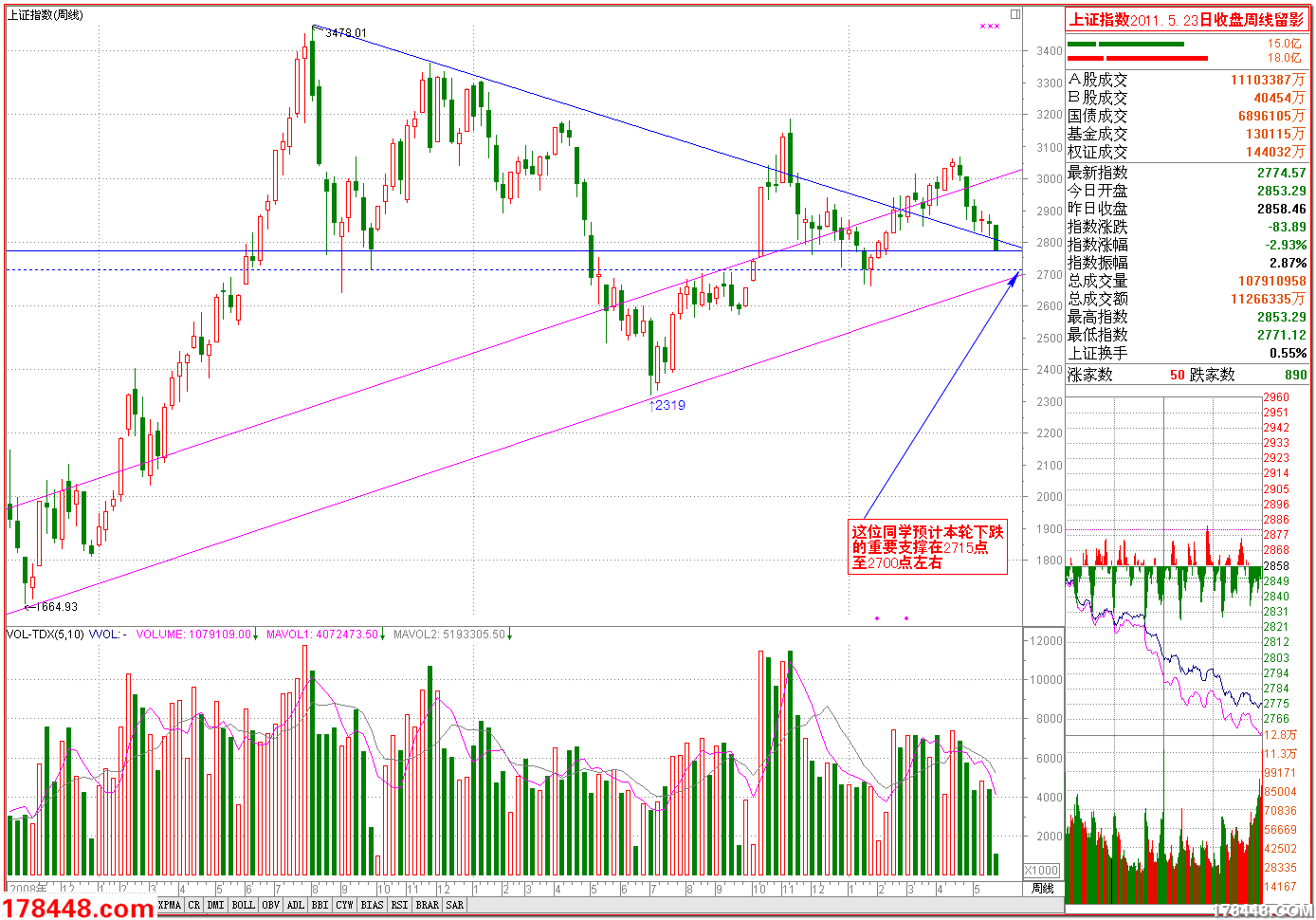Click the 总成交额 value 11266335万
This screenshot has width=1316, height=920.
(1269, 299)
